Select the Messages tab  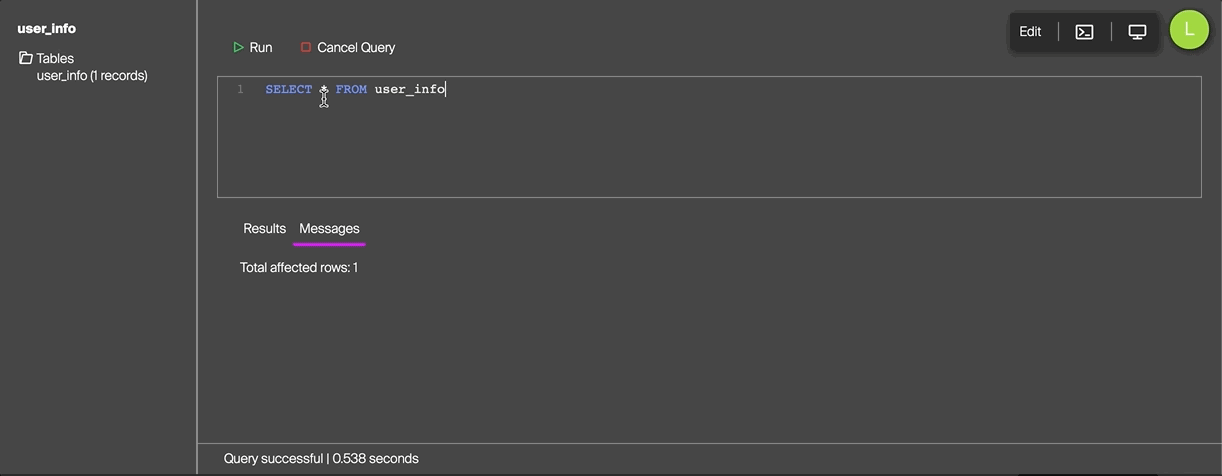pos(329,229)
